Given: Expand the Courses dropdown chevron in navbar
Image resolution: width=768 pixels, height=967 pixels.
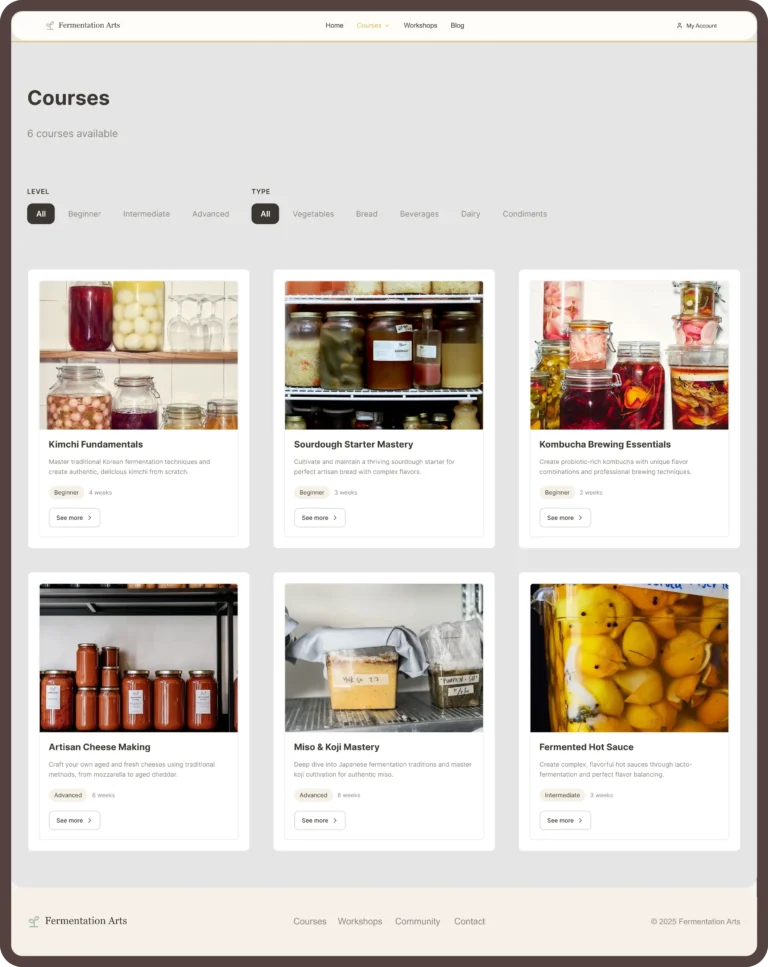Looking at the screenshot, I should coord(387,26).
